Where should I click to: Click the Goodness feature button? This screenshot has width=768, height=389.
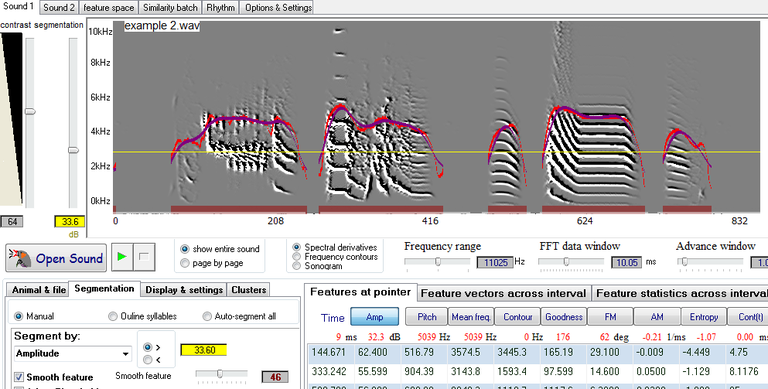pyautogui.click(x=564, y=317)
